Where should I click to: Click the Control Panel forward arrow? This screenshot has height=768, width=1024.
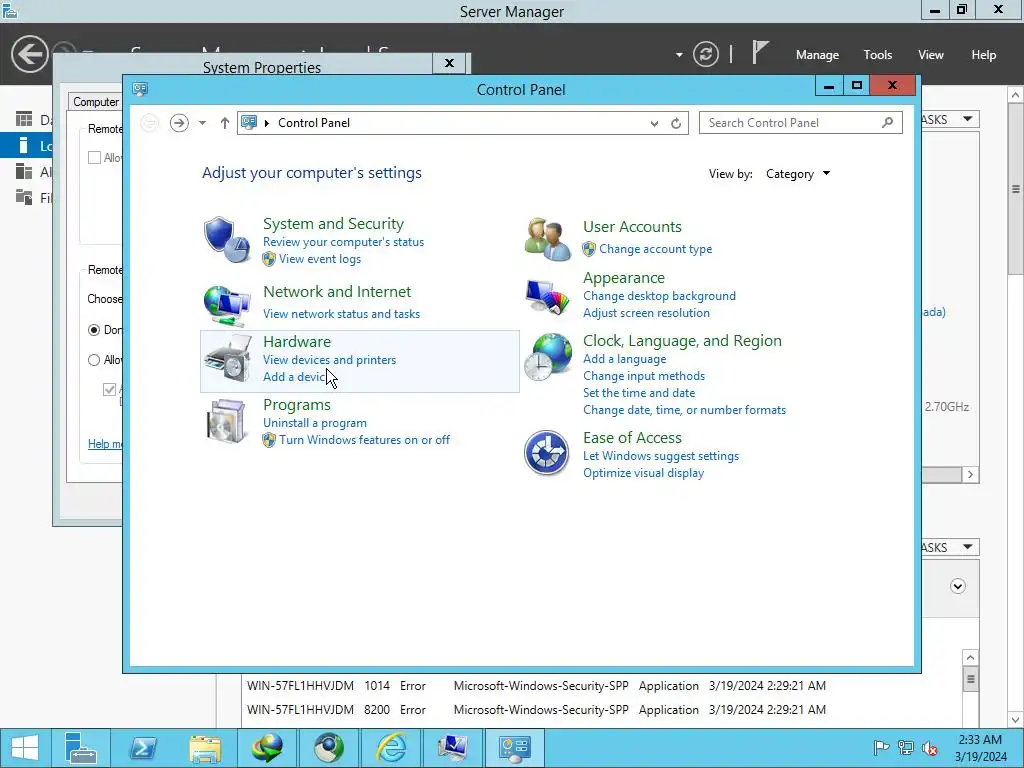click(x=179, y=123)
